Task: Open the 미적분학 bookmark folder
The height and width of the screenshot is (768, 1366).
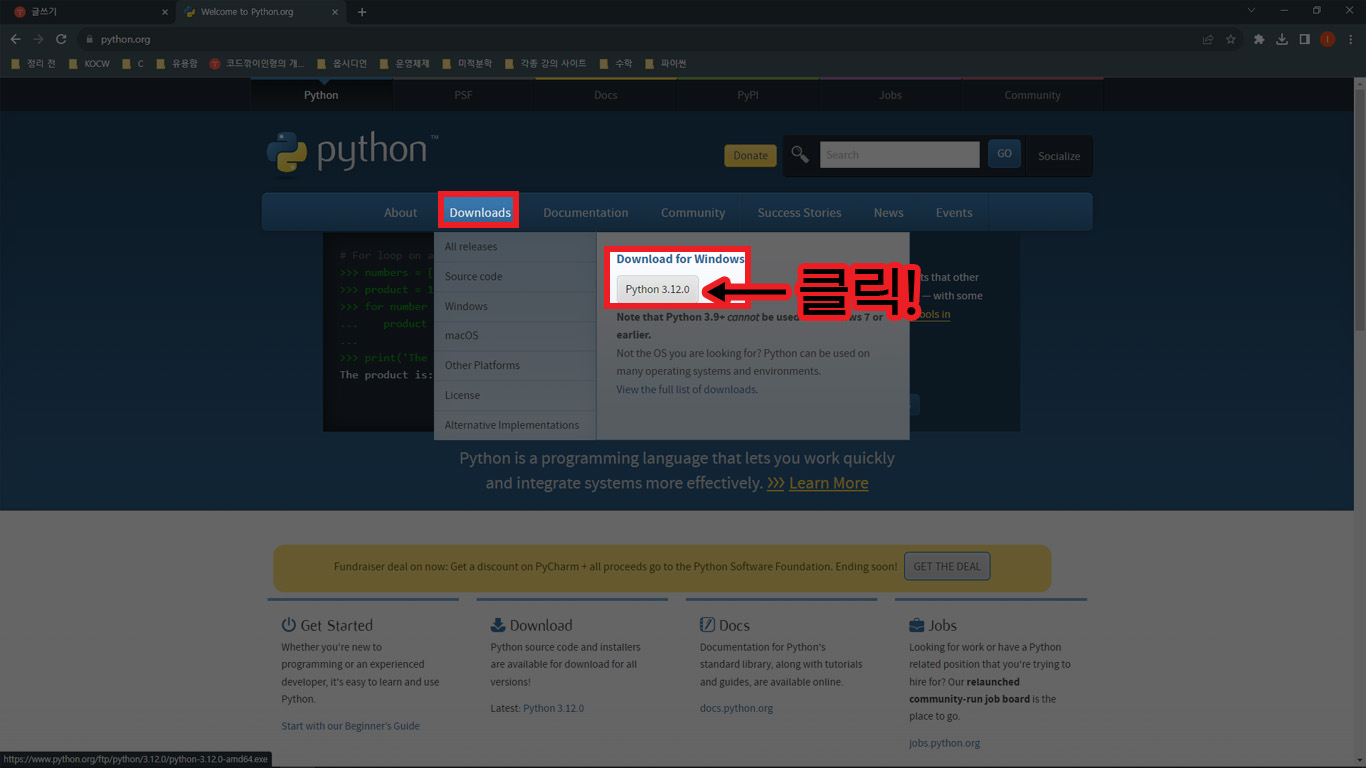Action: (x=467, y=63)
